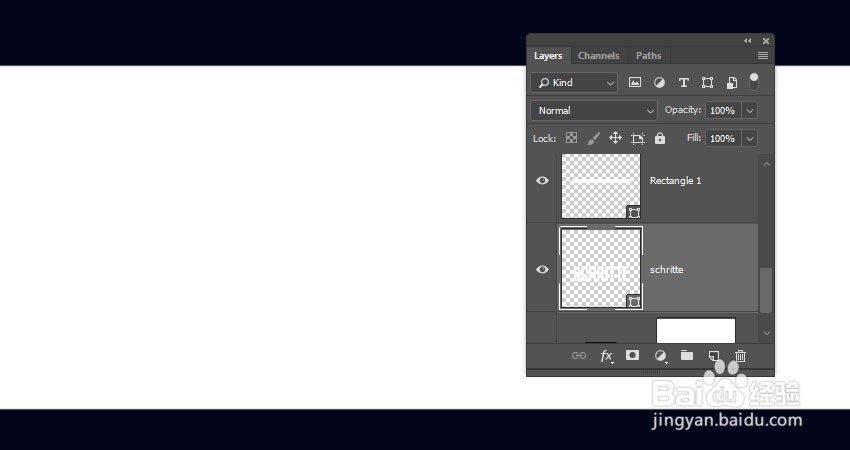Click the scroll down arrow in layers list

(x=767, y=333)
